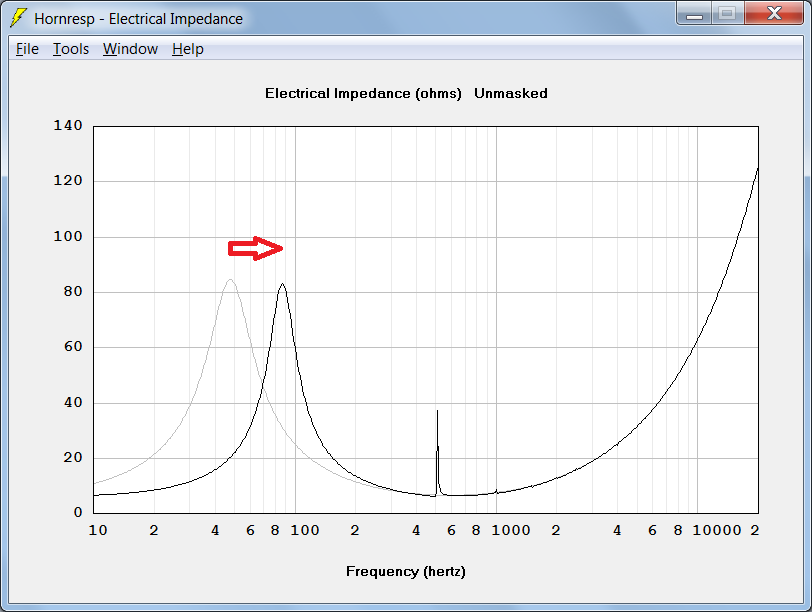Click the '1000' x-axis label
812x612 pixels.
(511, 531)
